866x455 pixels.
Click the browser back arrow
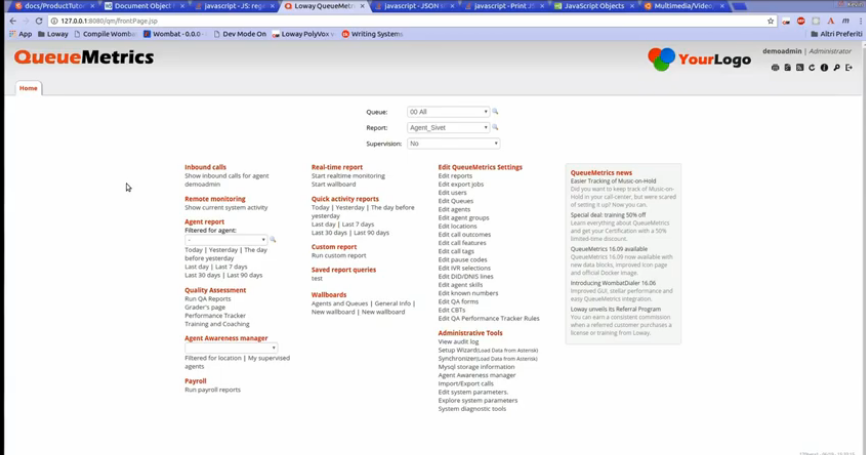[x=13, y=21]
